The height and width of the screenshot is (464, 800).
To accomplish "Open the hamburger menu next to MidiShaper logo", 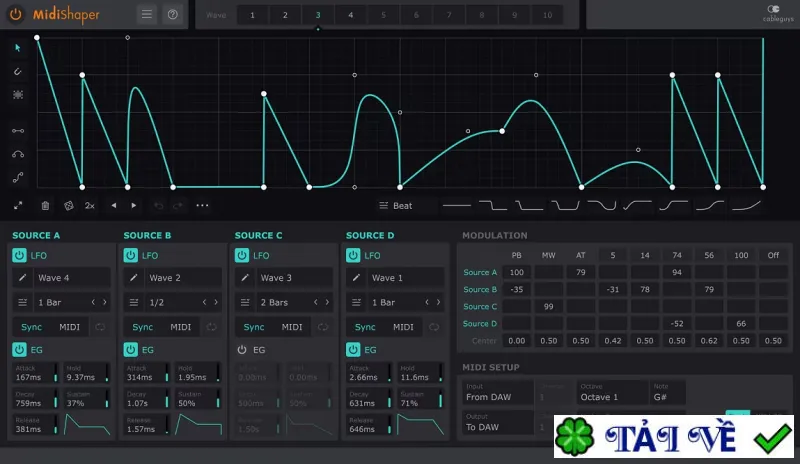I will (146, 14).
